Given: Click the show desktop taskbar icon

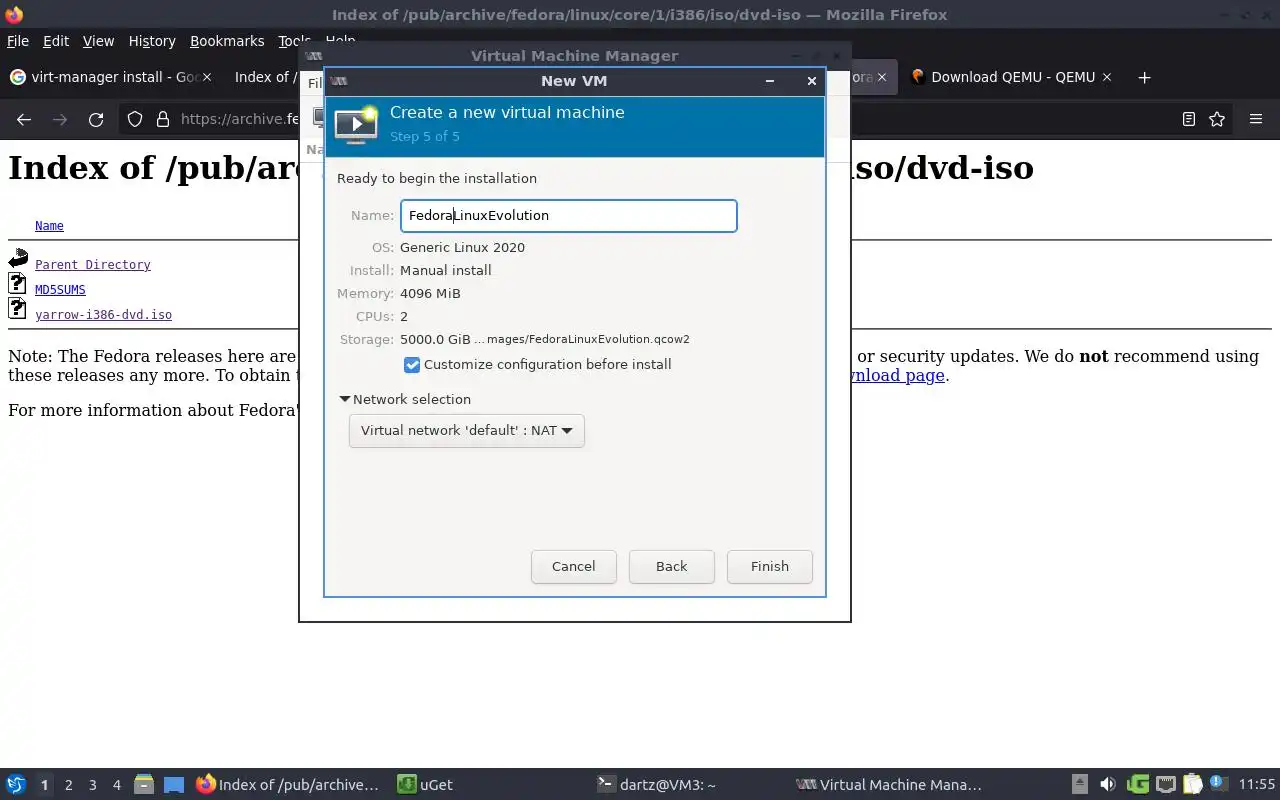Looking at the screenshot, I should pyautogui.click(x=173, y=785).
